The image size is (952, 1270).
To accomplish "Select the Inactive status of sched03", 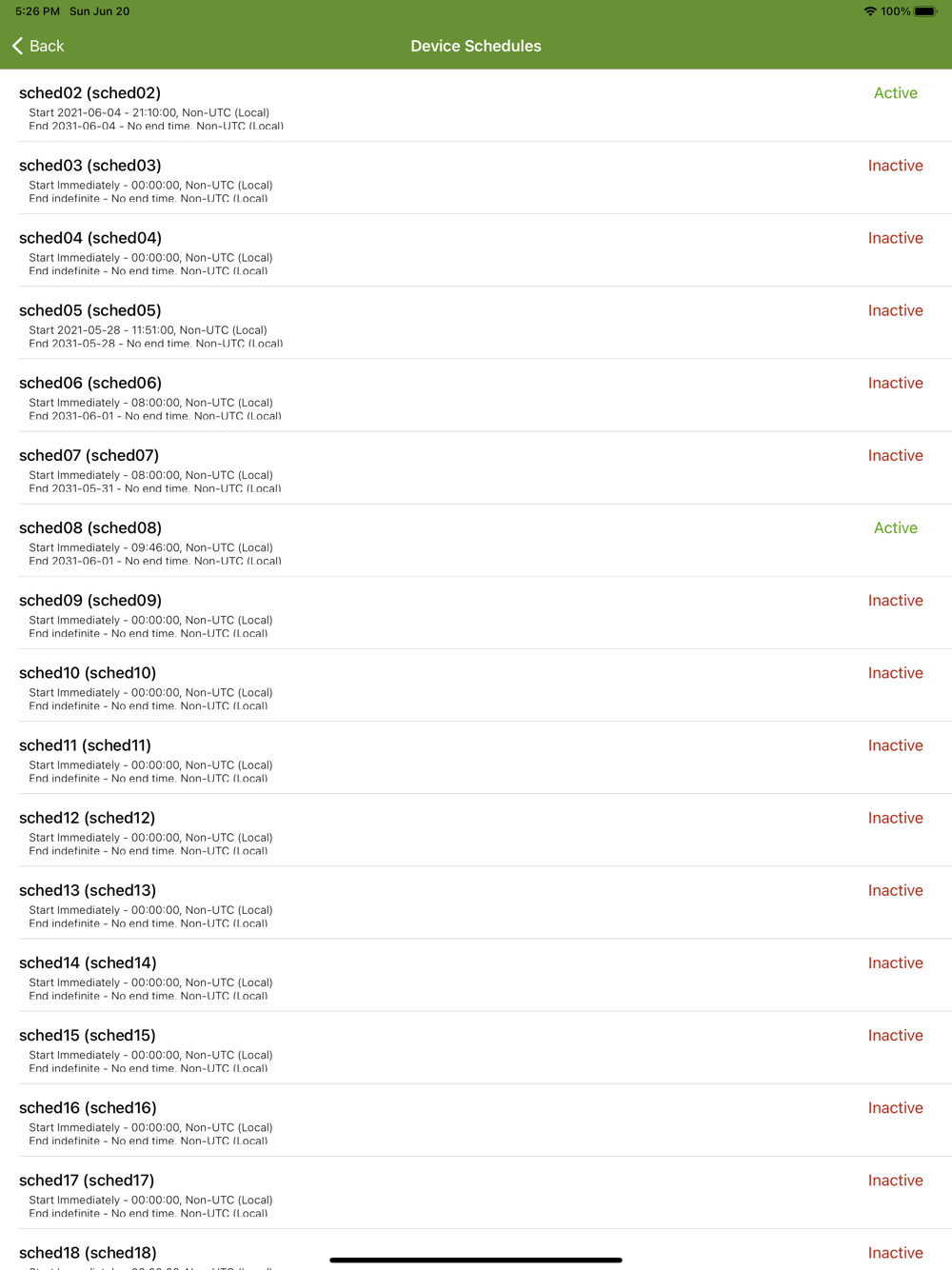I will click(896, 166).
